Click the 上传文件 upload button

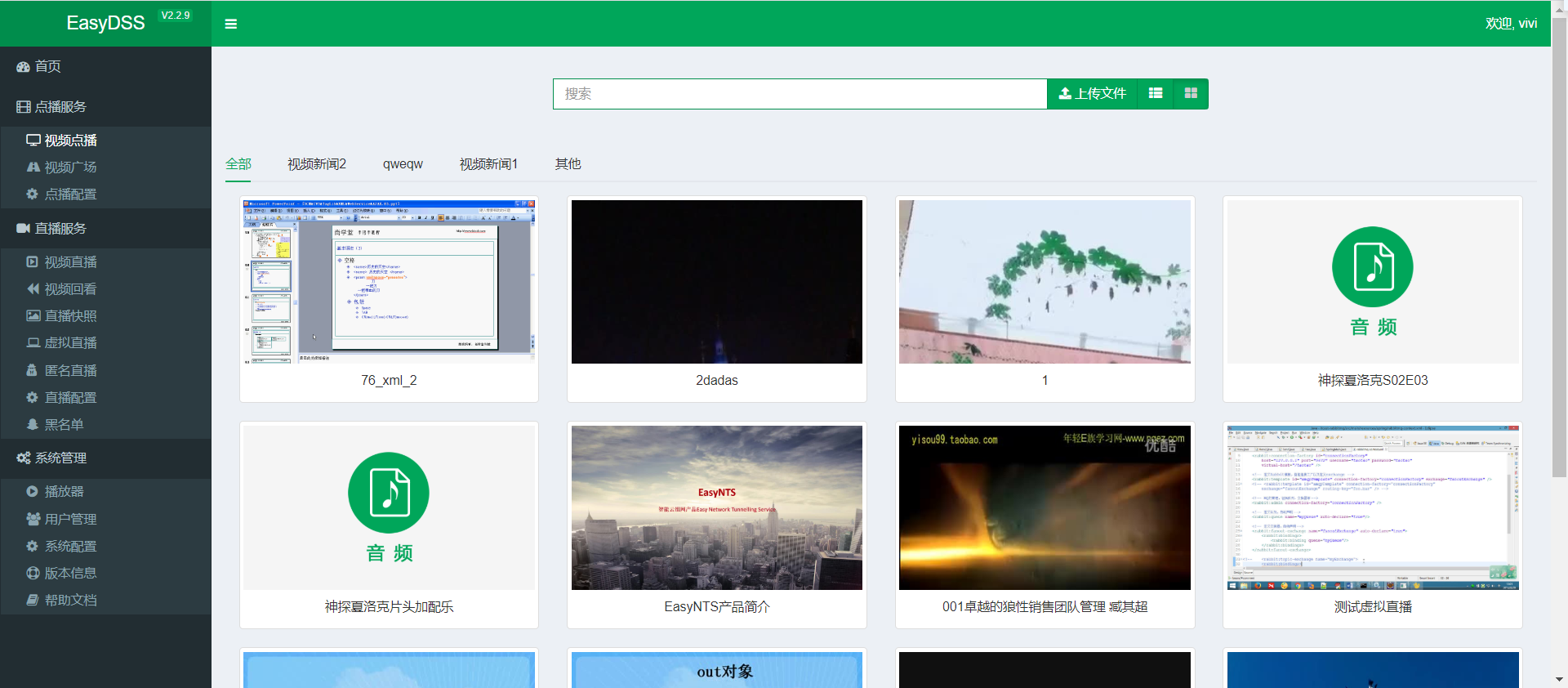click(1092, 93)
